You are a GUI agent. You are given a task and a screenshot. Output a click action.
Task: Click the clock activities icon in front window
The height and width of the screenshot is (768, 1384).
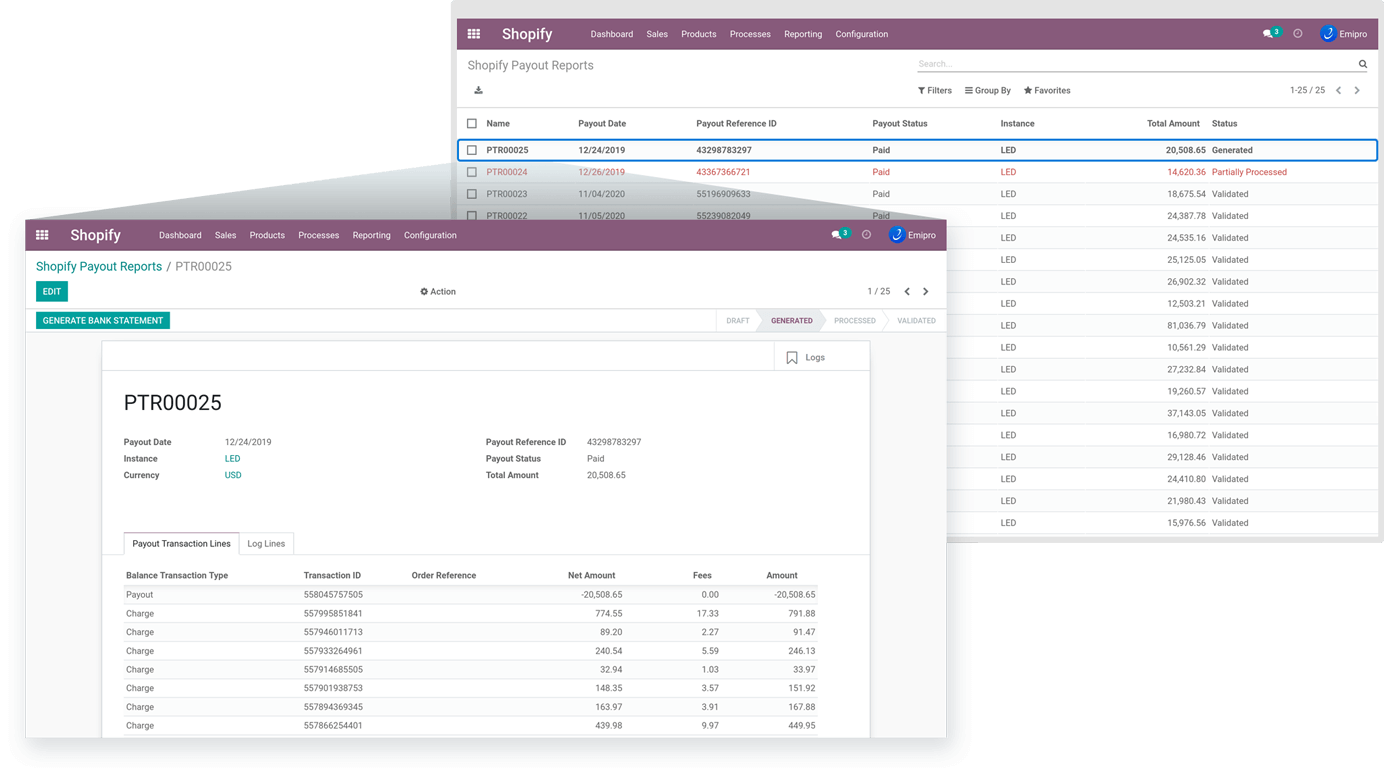click(x=866, y=235)
